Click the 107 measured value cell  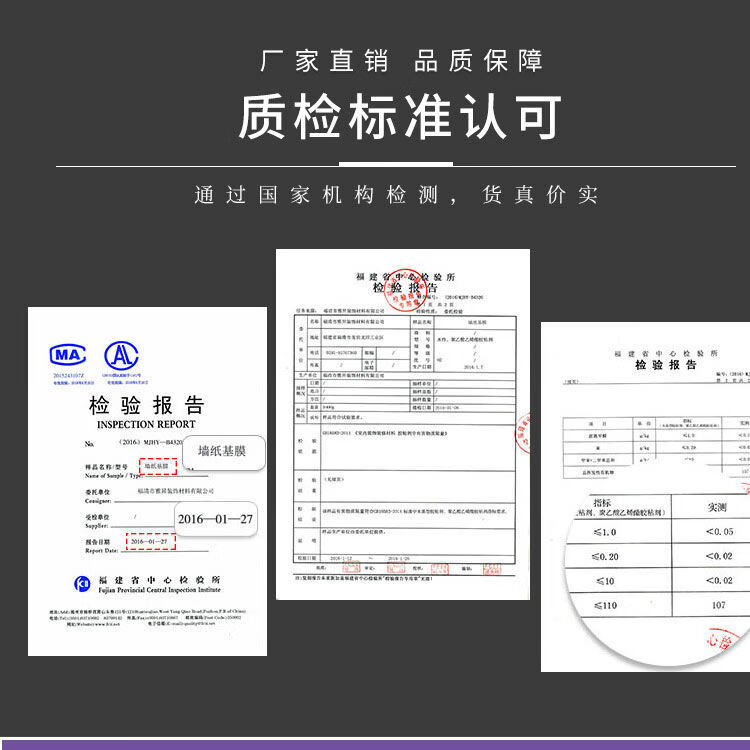pyautogui.click(x=719, y=605)
